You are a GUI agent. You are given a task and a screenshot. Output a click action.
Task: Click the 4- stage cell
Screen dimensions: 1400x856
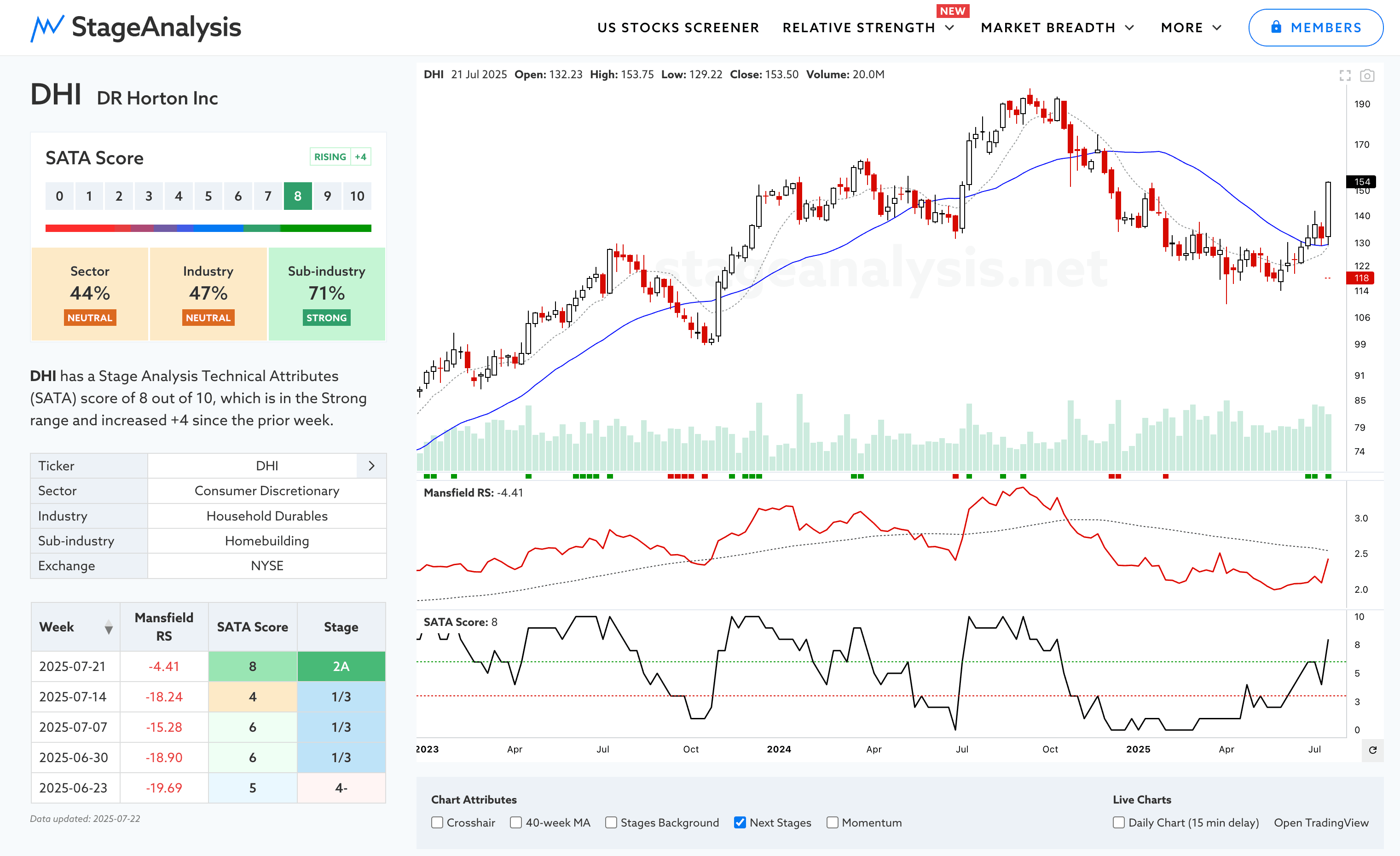pyautogui.click(x=341, y=788)
